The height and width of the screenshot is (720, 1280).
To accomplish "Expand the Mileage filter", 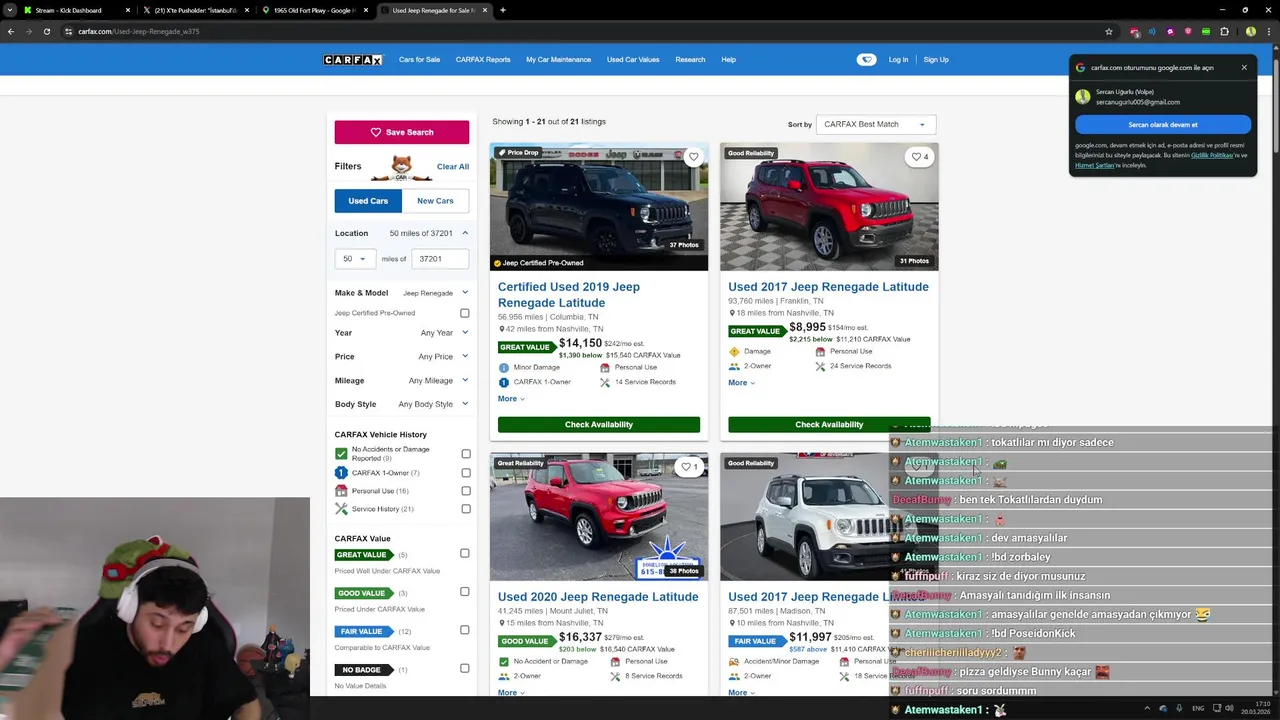I will (465, 380).
